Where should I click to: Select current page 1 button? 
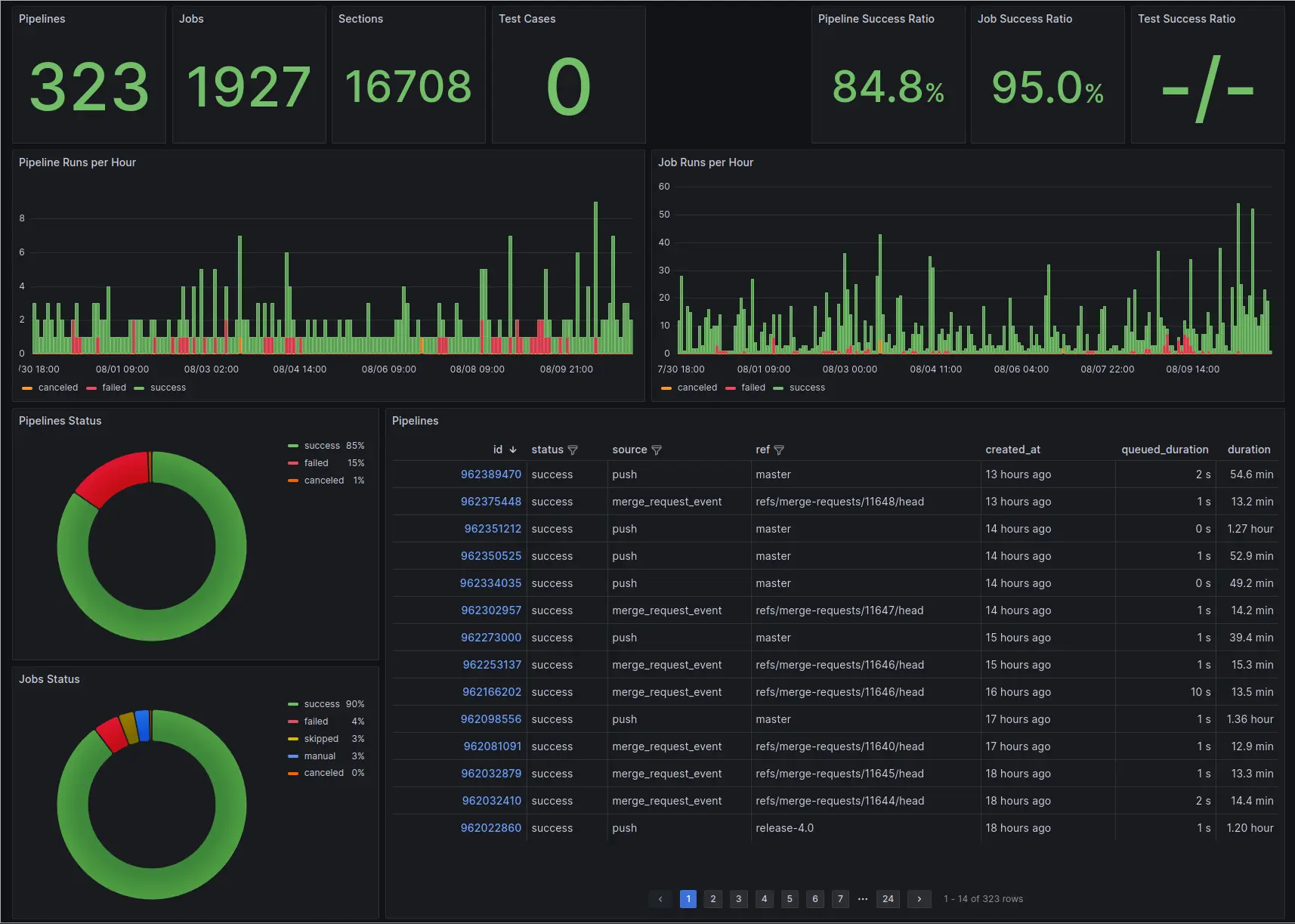click(688, 899)
